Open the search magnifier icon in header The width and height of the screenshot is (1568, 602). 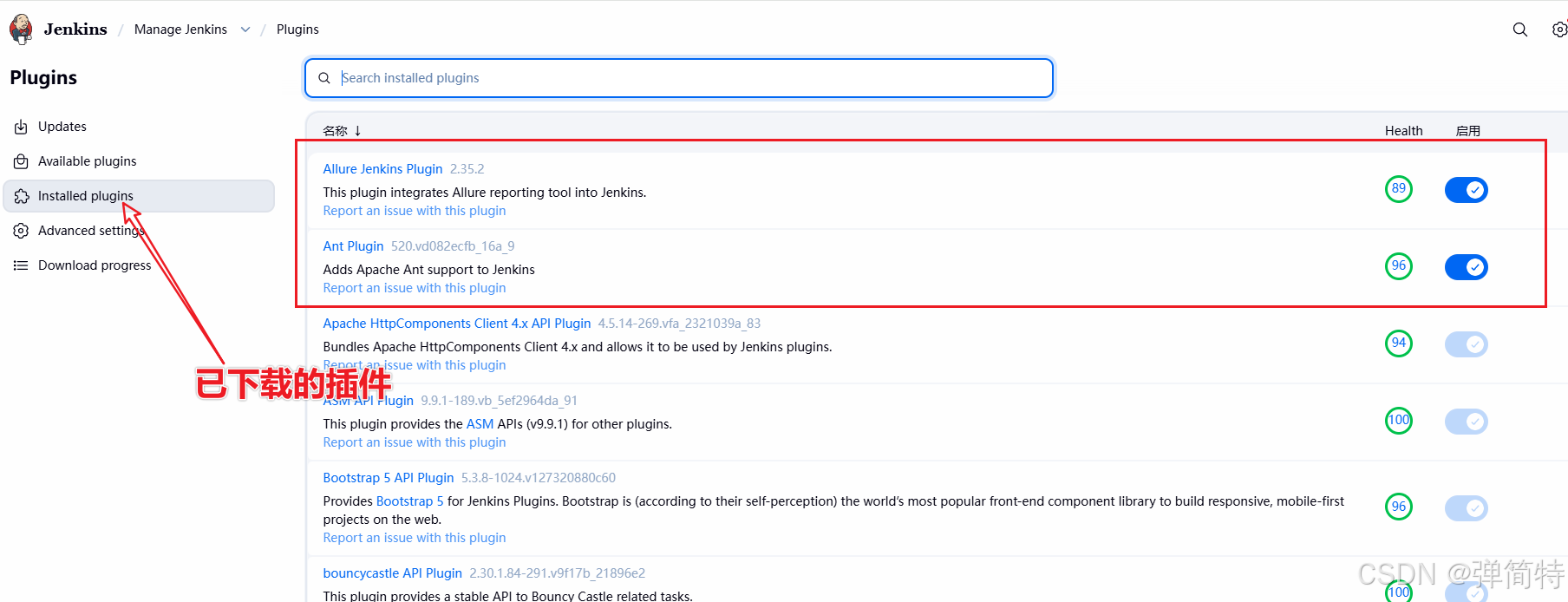click(1520, 29)
